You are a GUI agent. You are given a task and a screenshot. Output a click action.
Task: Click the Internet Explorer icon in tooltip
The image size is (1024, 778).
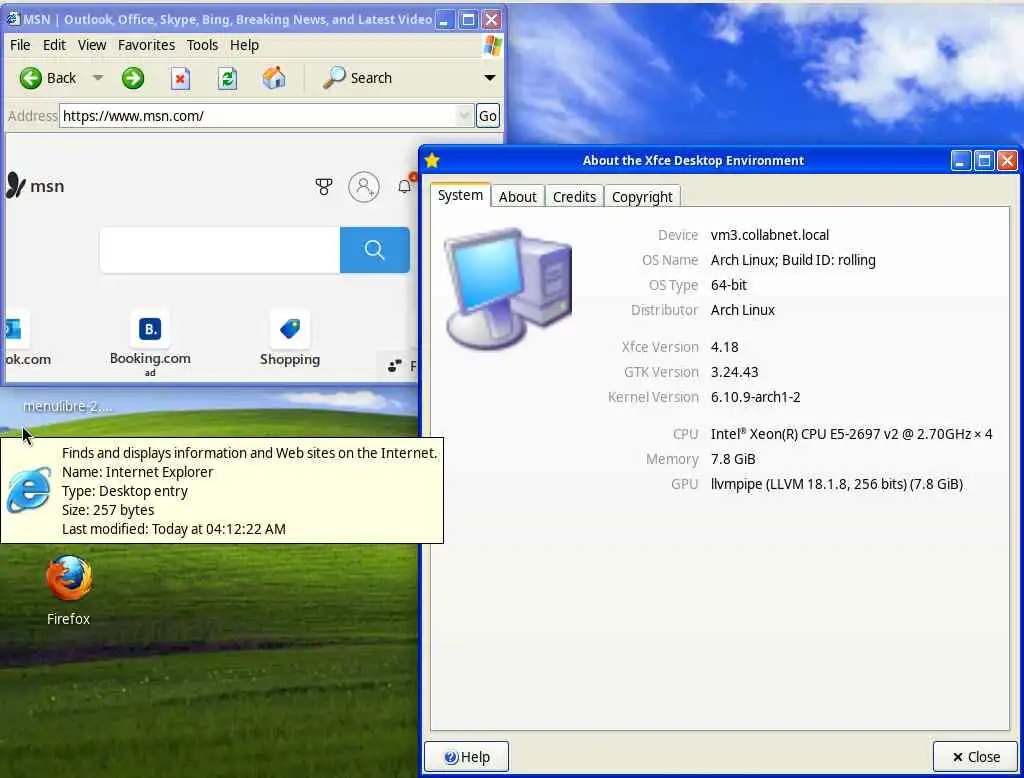pyautogui.click(x=29, y=490)
